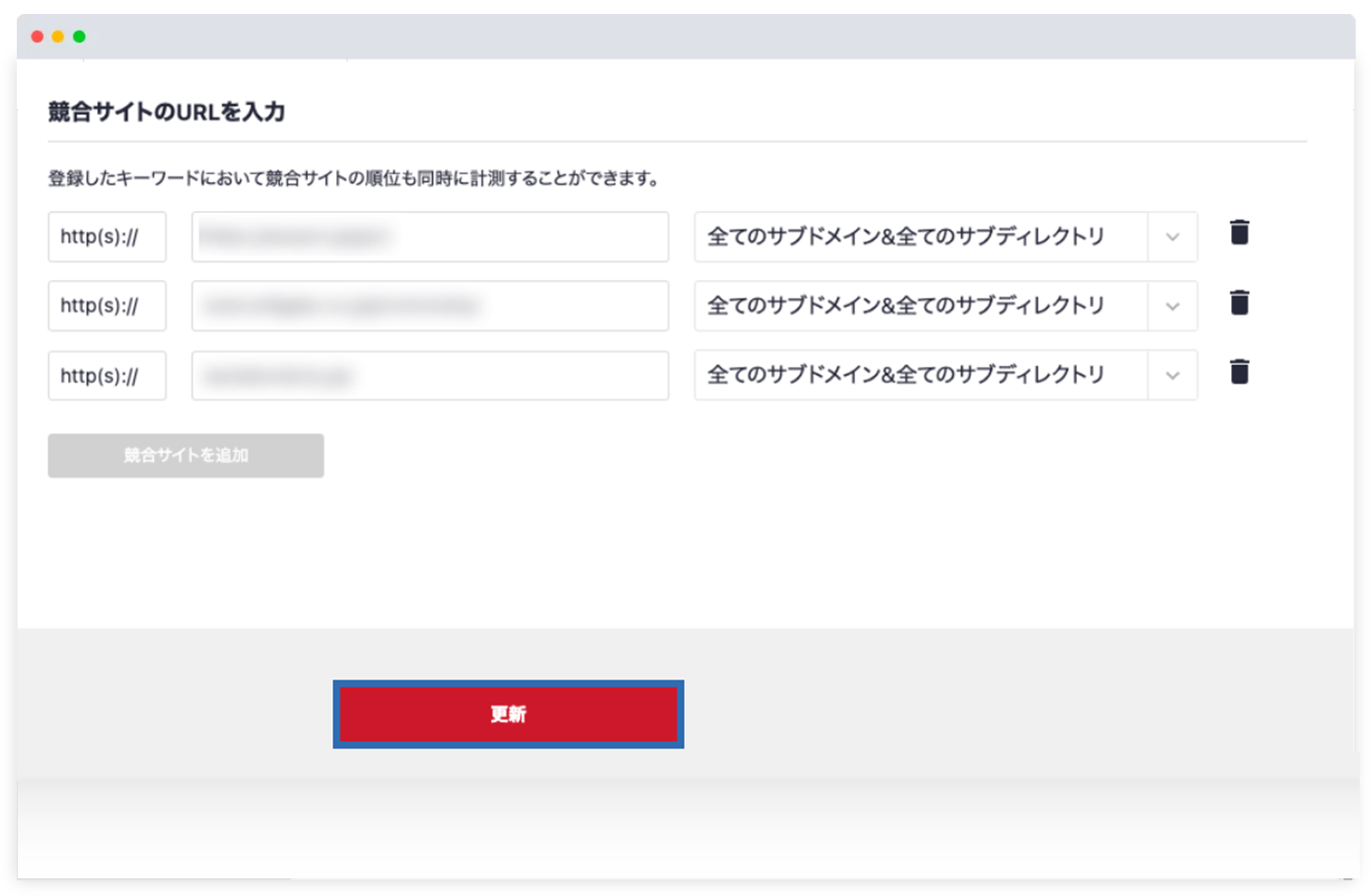Remove the third competitor row using trash icon
Viewport: 1372px width, 896px height.
(x=1239, y=371)
